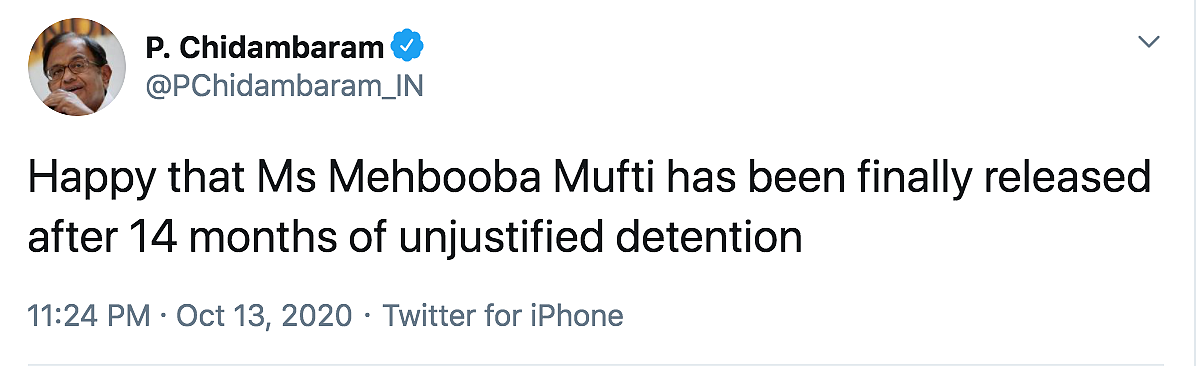Image resolution: width=1198 pixels, height=366 pixels.
Task: Open the tweet options chevron menu
Action: coord(1149,42)
